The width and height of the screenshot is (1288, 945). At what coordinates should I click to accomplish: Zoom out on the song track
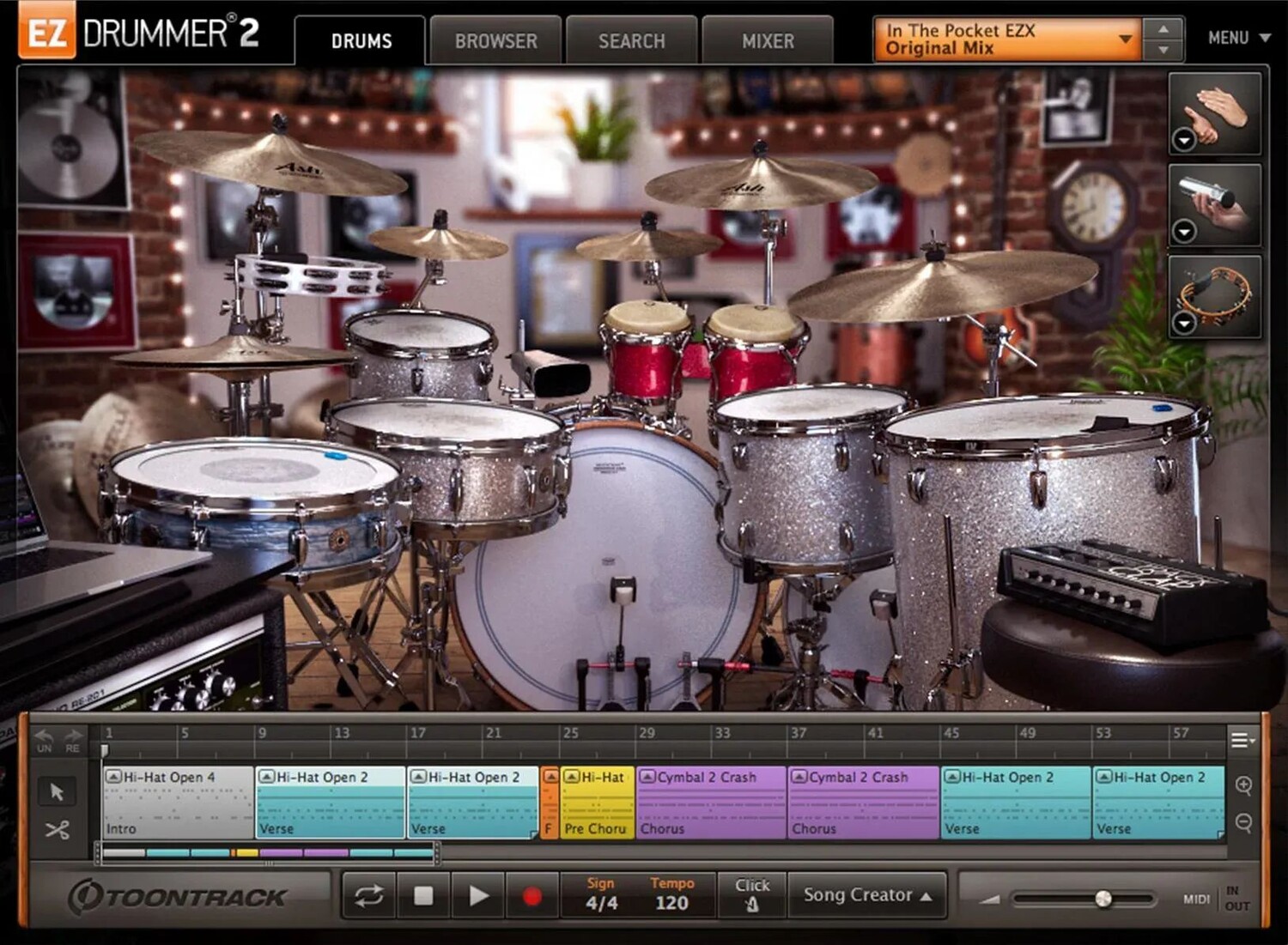(1243, 823)
